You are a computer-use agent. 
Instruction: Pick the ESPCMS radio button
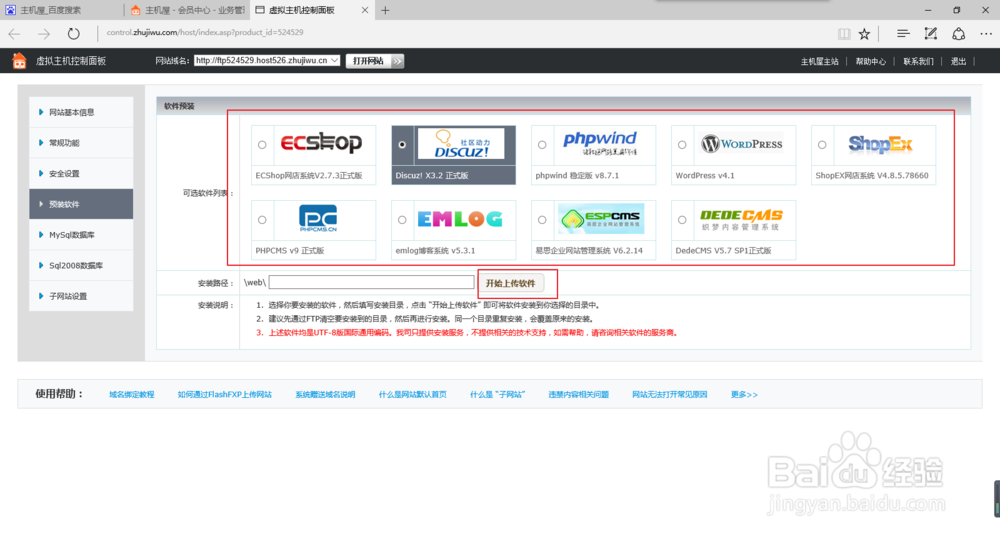(542, 220)
